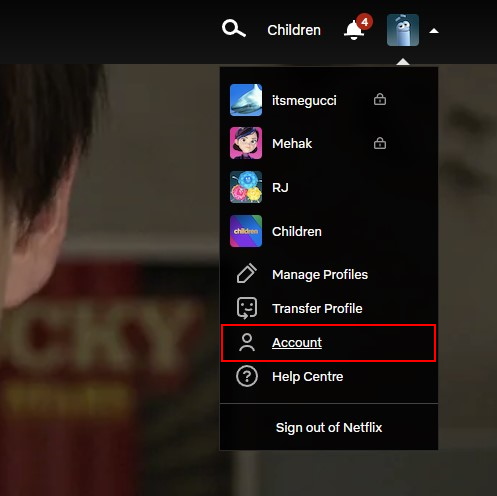Switch to the RJ profile name
Viewport: 497px width, 496px height.
click(x=280, y=188)
